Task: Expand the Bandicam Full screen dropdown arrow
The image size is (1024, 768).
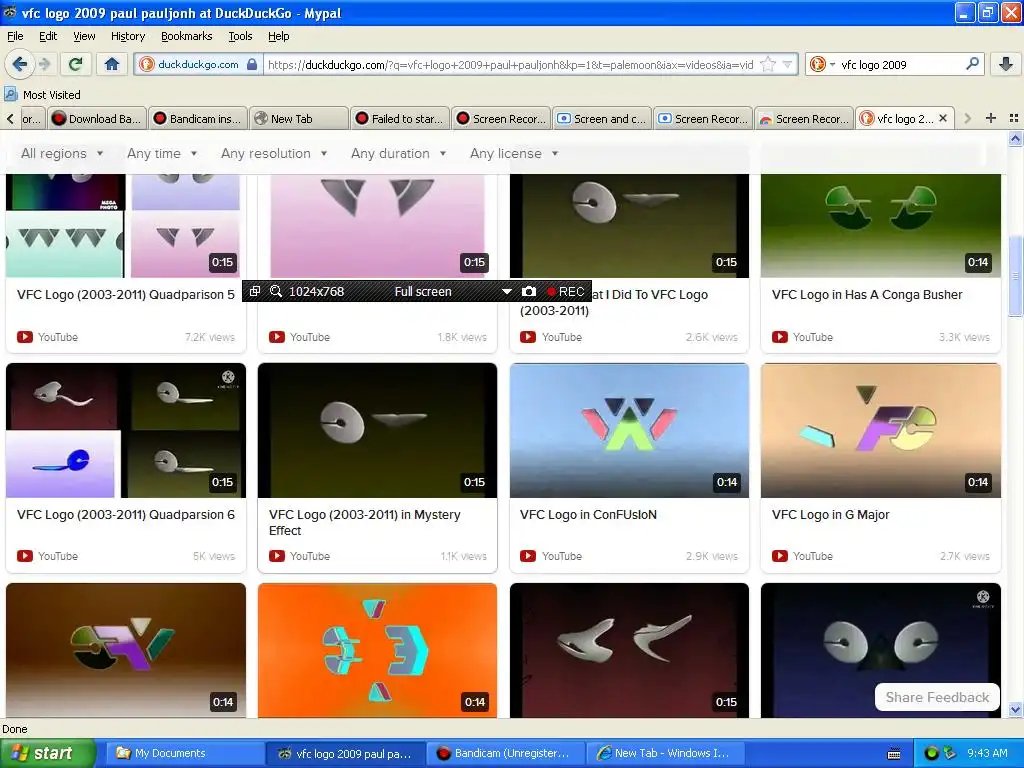Action: pos(507,292)
